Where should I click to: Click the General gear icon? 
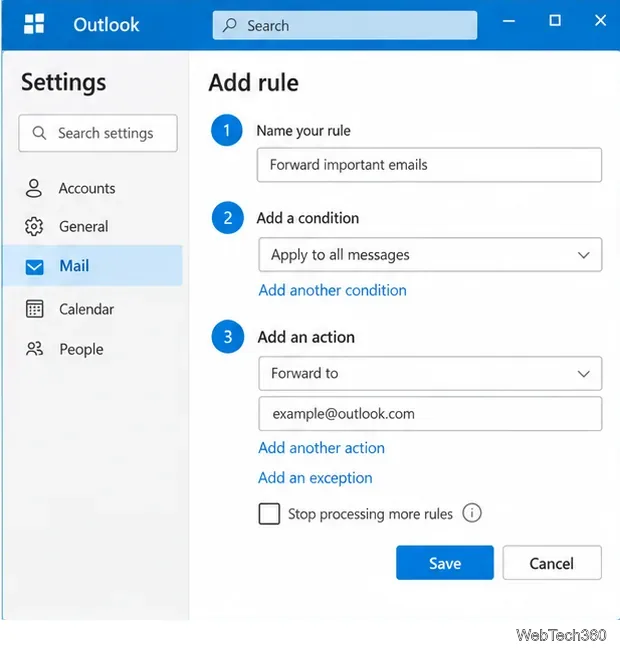(x=34, y=226)
